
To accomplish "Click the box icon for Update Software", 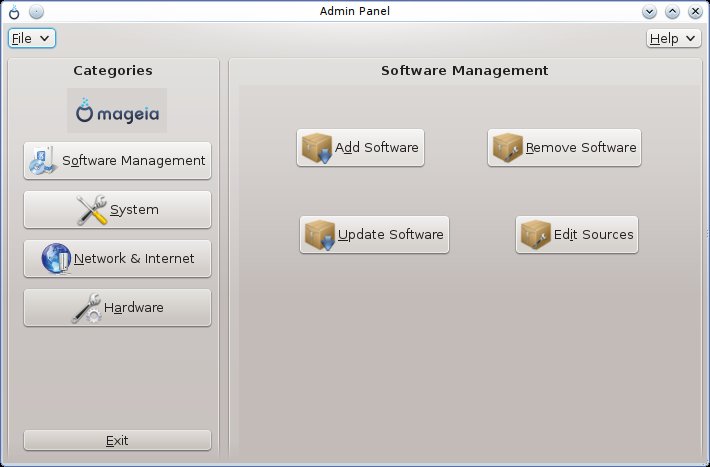I will pos(320,235).
